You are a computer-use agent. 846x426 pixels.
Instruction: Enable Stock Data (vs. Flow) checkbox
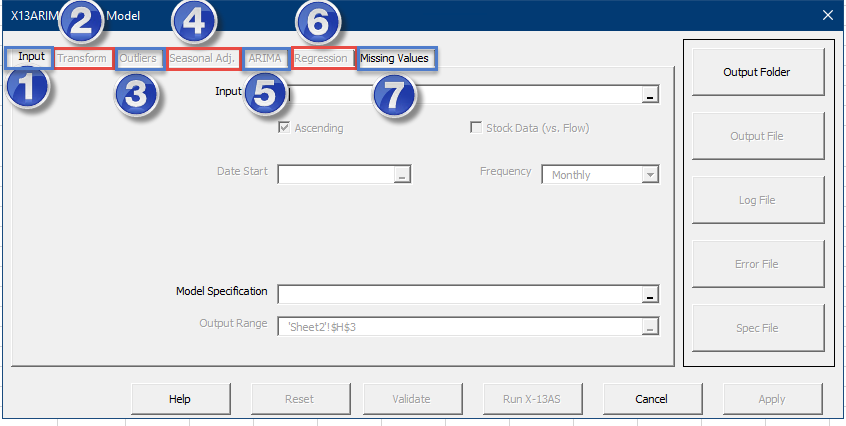[476, 128]
